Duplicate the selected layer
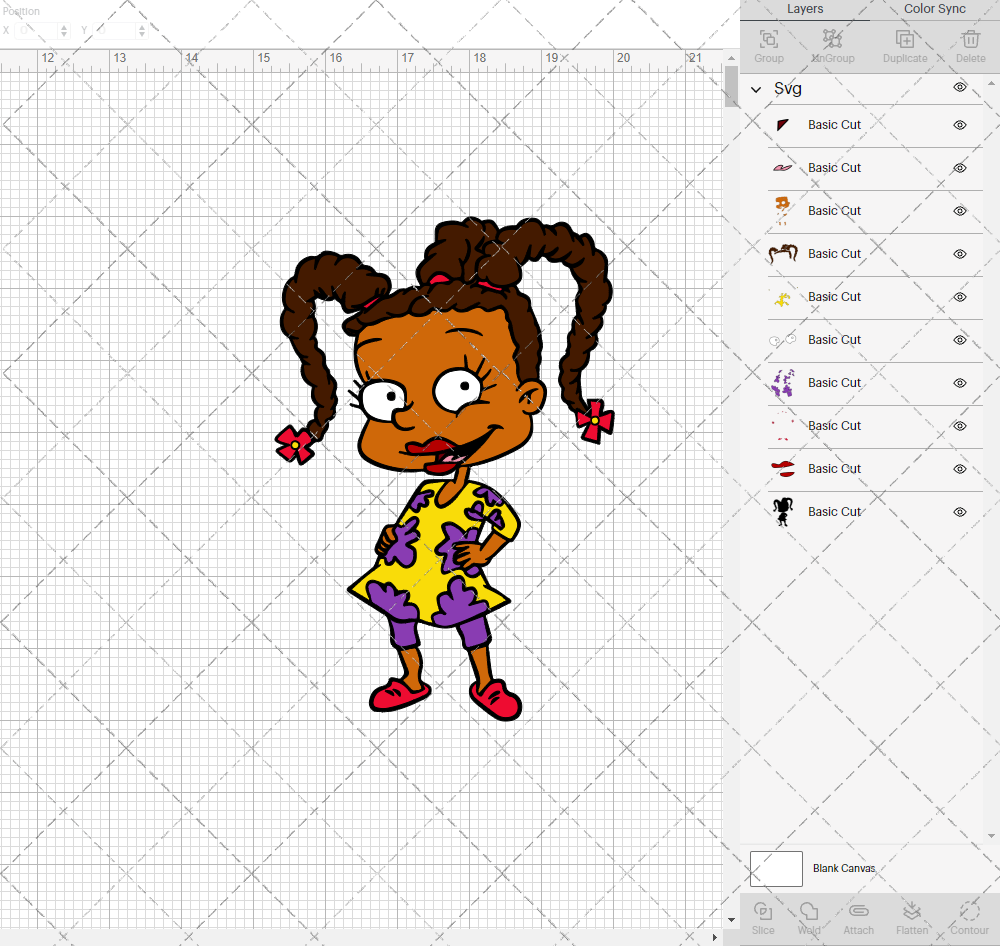 (904, 45)
